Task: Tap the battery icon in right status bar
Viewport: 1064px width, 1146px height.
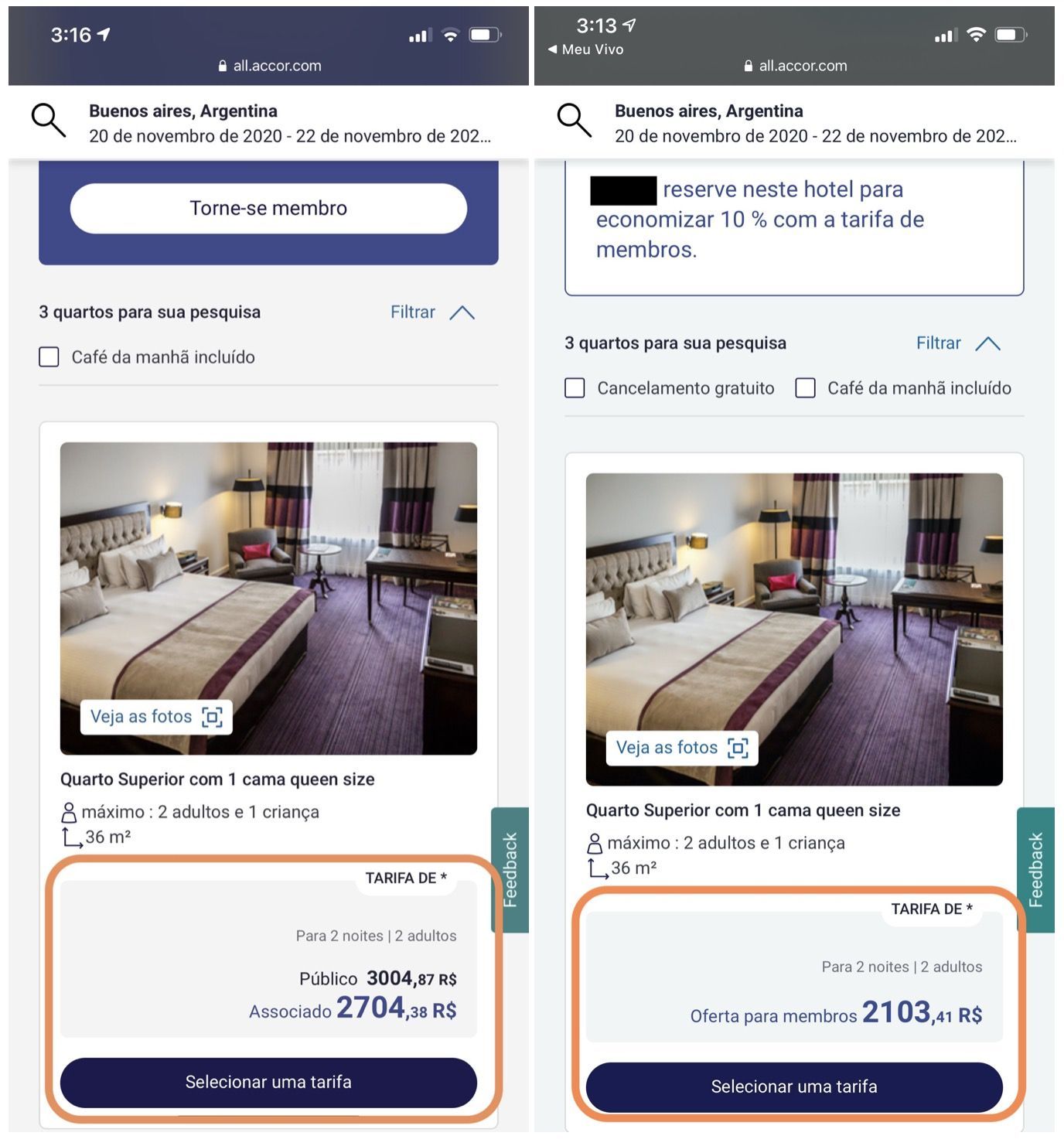Action: coord(1011,35)
